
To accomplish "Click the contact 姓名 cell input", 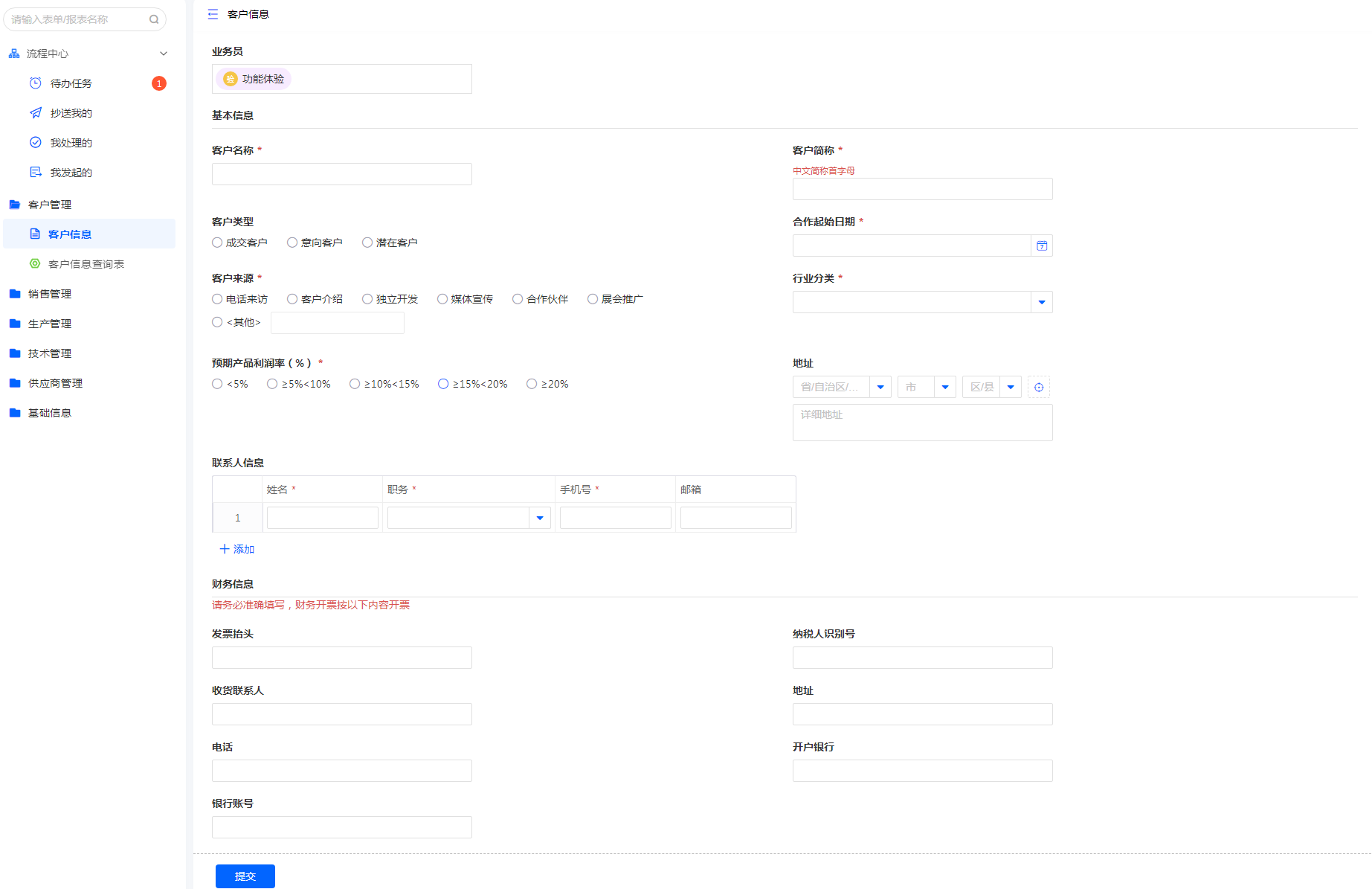I will click(323, 518).
